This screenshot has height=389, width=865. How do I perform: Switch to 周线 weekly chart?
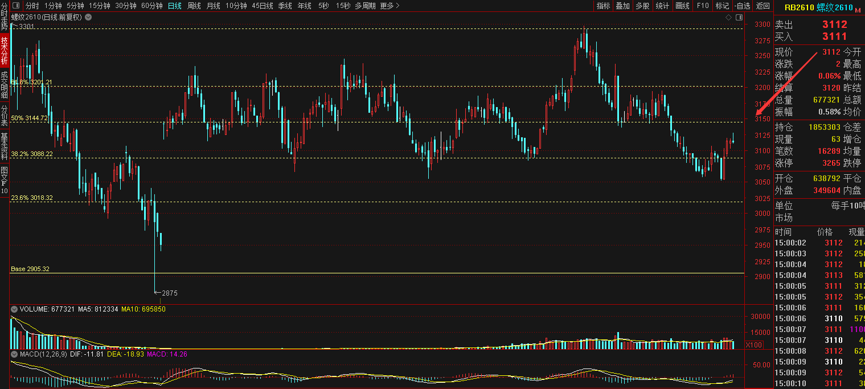pyautogui.click(x=194, y=6)
